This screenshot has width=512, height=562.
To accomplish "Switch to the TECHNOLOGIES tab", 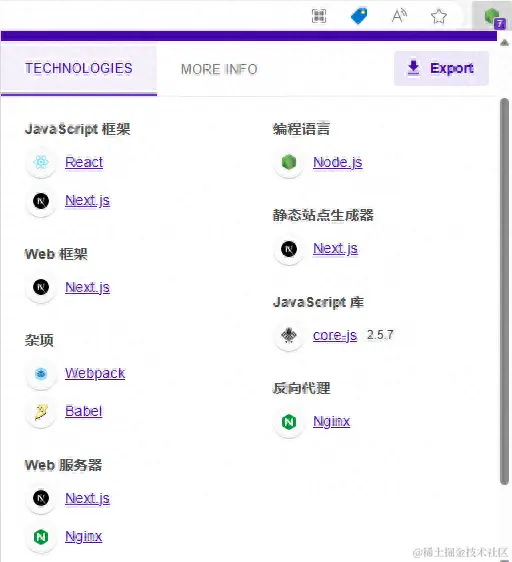I will (79, 68).
